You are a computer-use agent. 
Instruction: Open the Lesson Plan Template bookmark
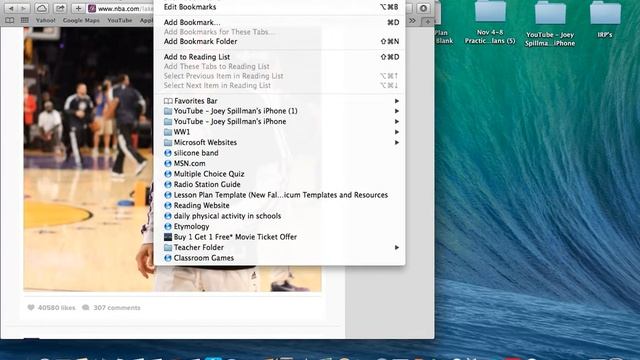click(x=280, y=195)
